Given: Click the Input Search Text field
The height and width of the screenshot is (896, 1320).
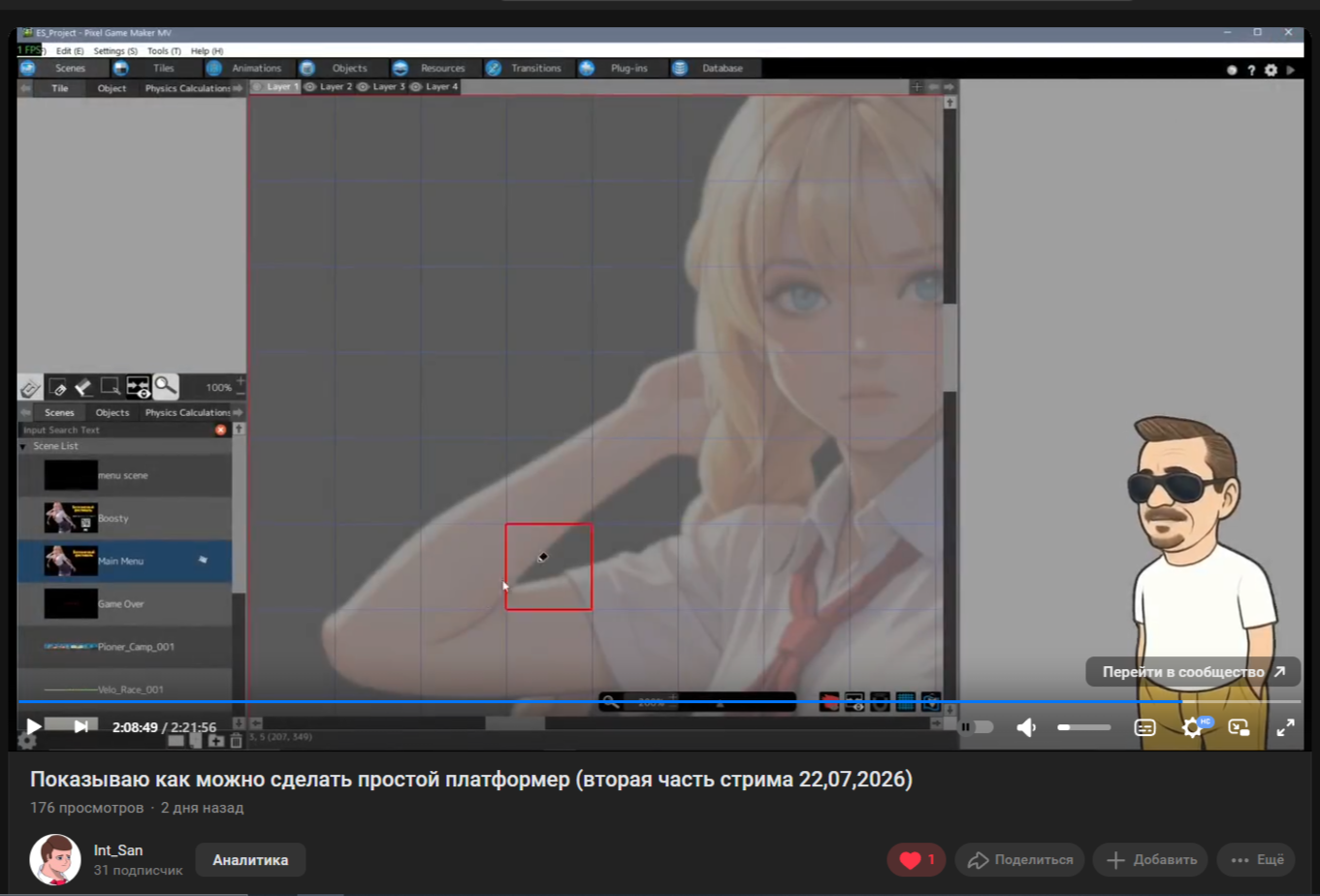Looking at the screenshot, I should (x=115, y=430).
